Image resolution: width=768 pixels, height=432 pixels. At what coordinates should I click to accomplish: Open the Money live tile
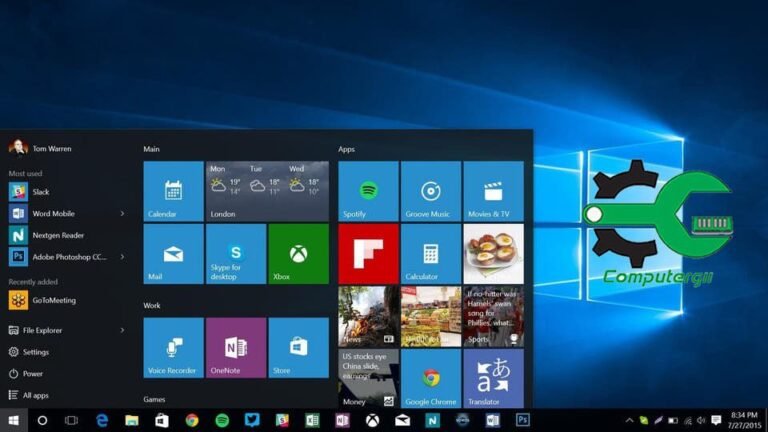coord(368,379)
